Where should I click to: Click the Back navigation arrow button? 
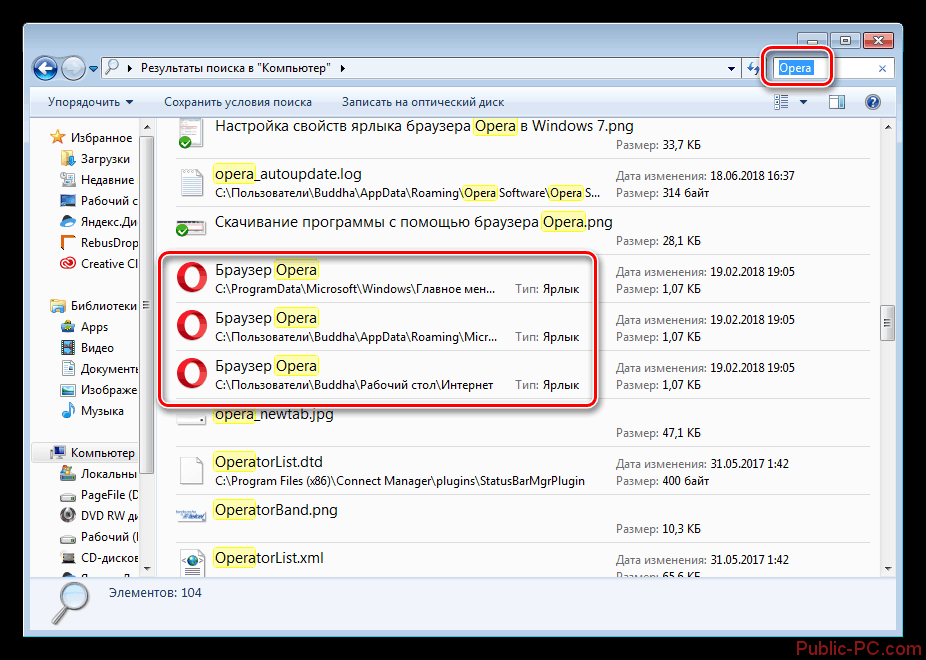point(45,69)
